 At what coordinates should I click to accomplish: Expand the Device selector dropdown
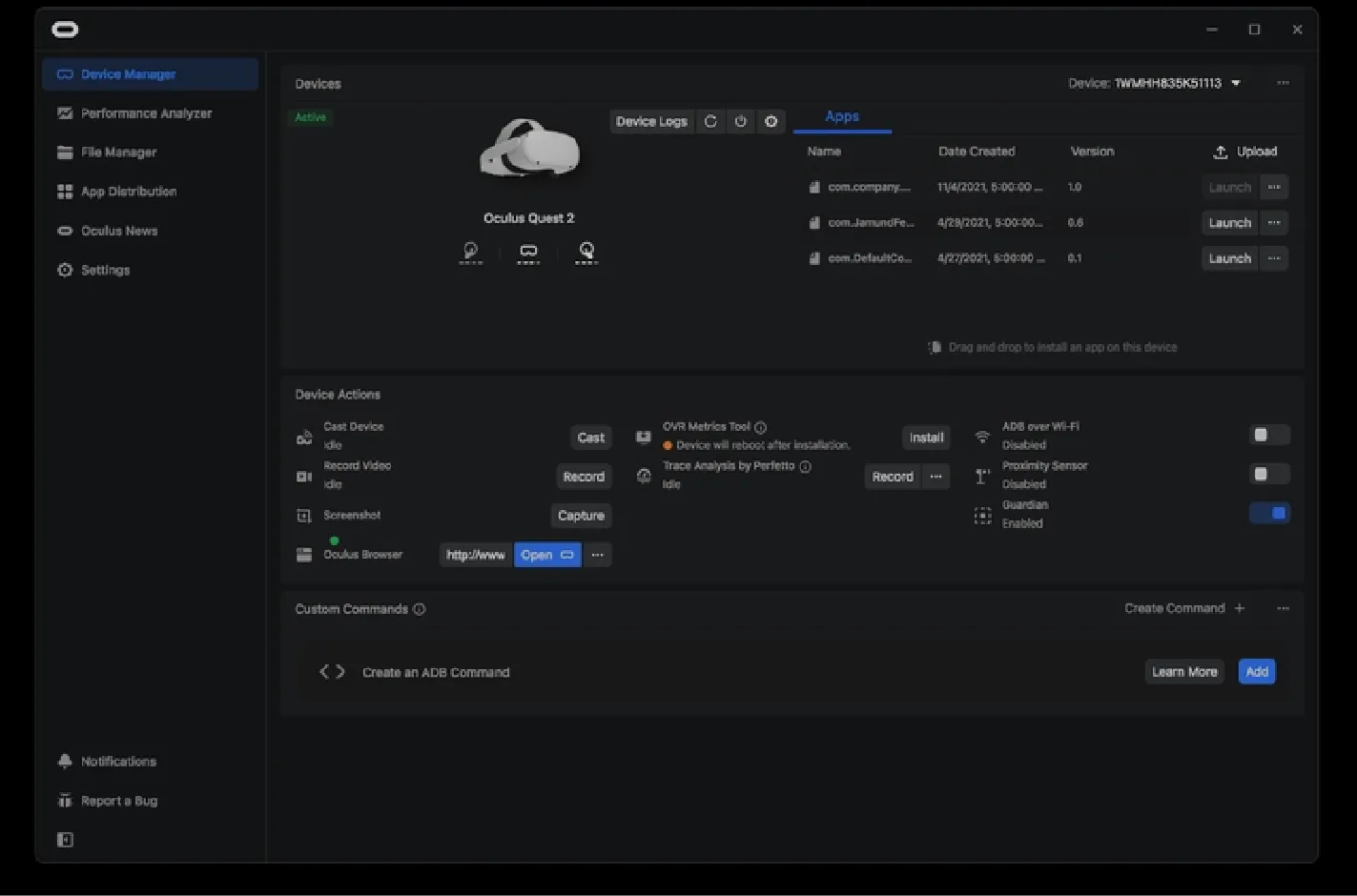pos(1236,83)
